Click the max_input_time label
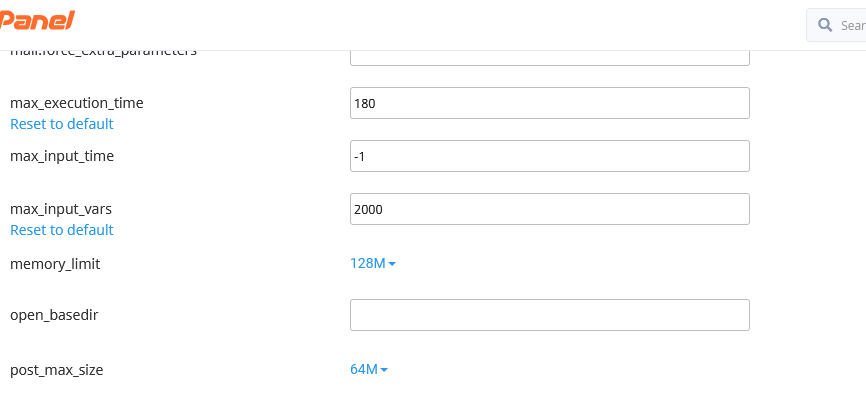Viewport: 866px width, 411px height. pyautogui.click(x=62, y=156)
